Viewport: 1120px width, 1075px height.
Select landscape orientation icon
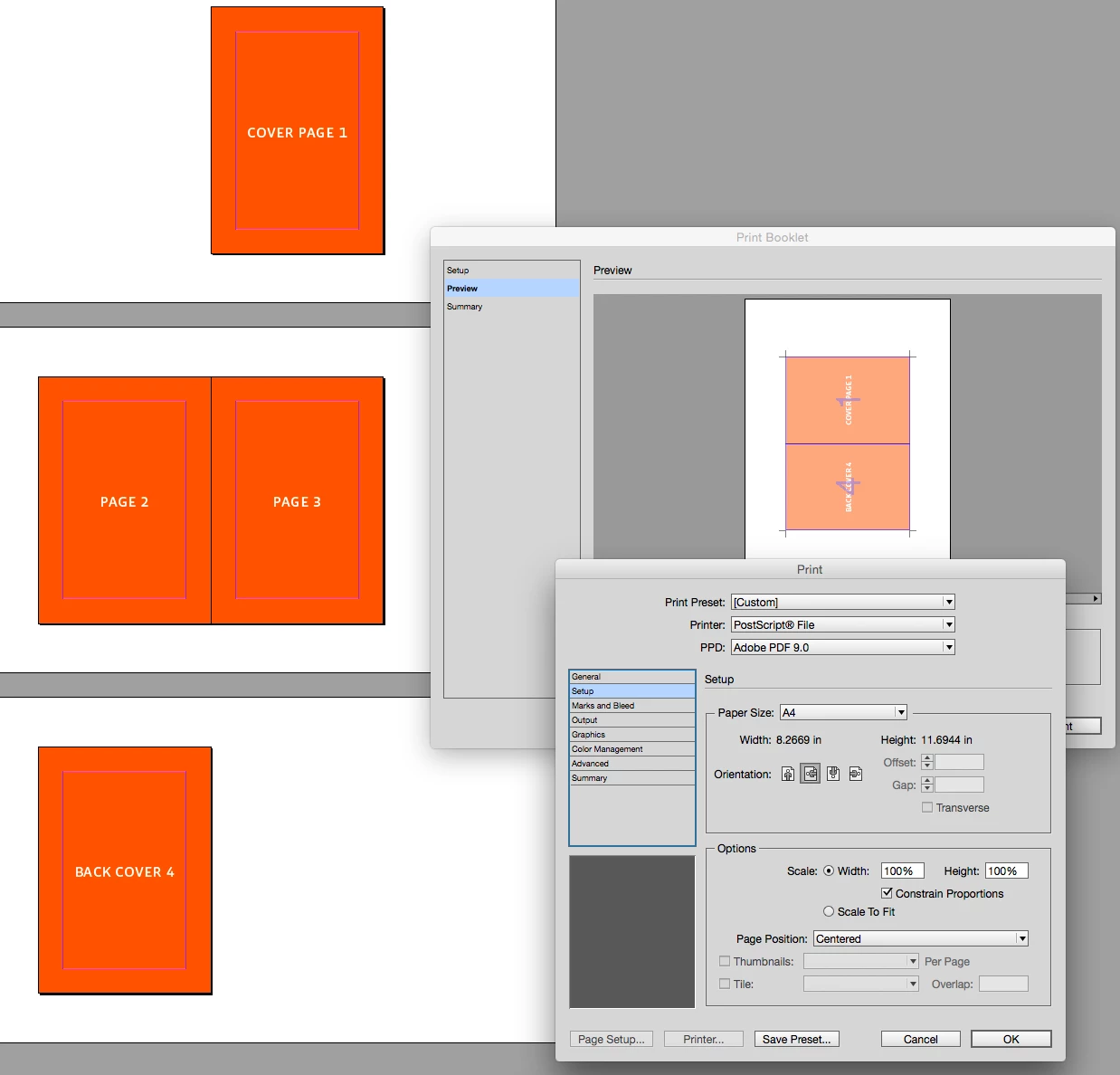(x=811, y=774)
